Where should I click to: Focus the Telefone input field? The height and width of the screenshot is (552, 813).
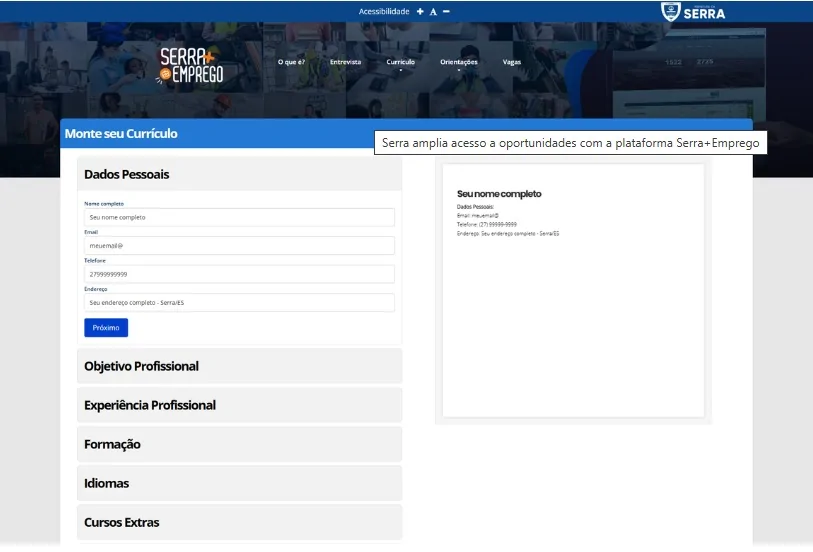(x=239, y=274)
